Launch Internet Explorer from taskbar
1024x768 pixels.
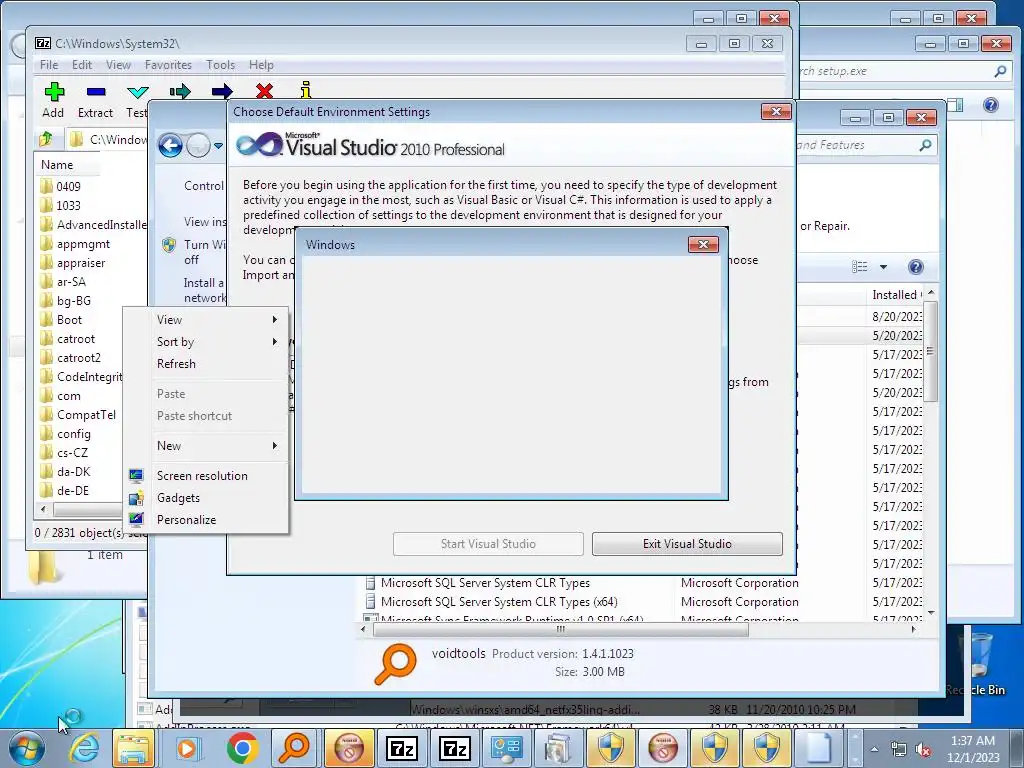point(85,748)
